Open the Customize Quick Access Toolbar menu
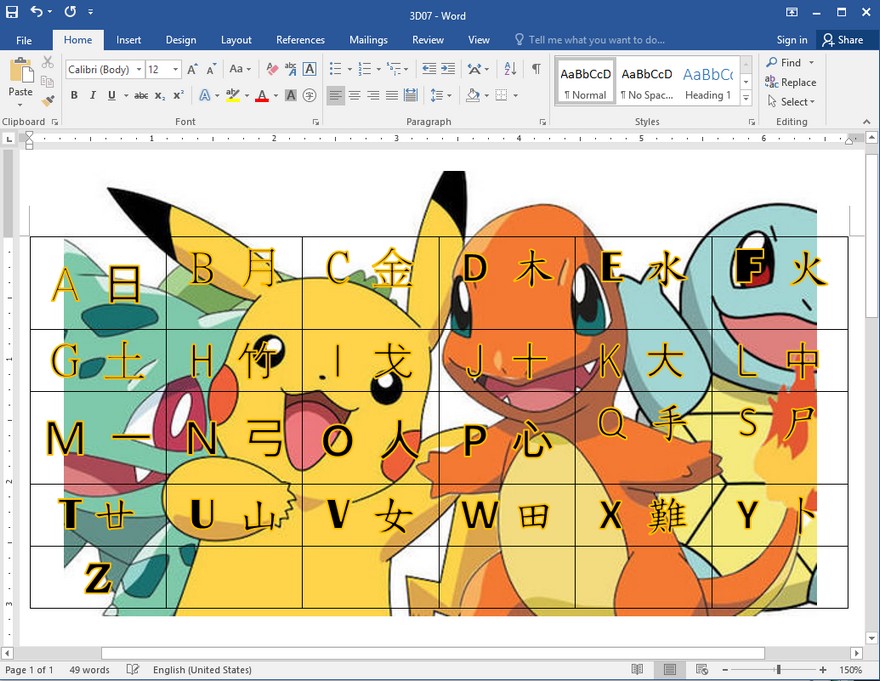The width and height of the screenshot is (880, 681). (x=90, y=11)
